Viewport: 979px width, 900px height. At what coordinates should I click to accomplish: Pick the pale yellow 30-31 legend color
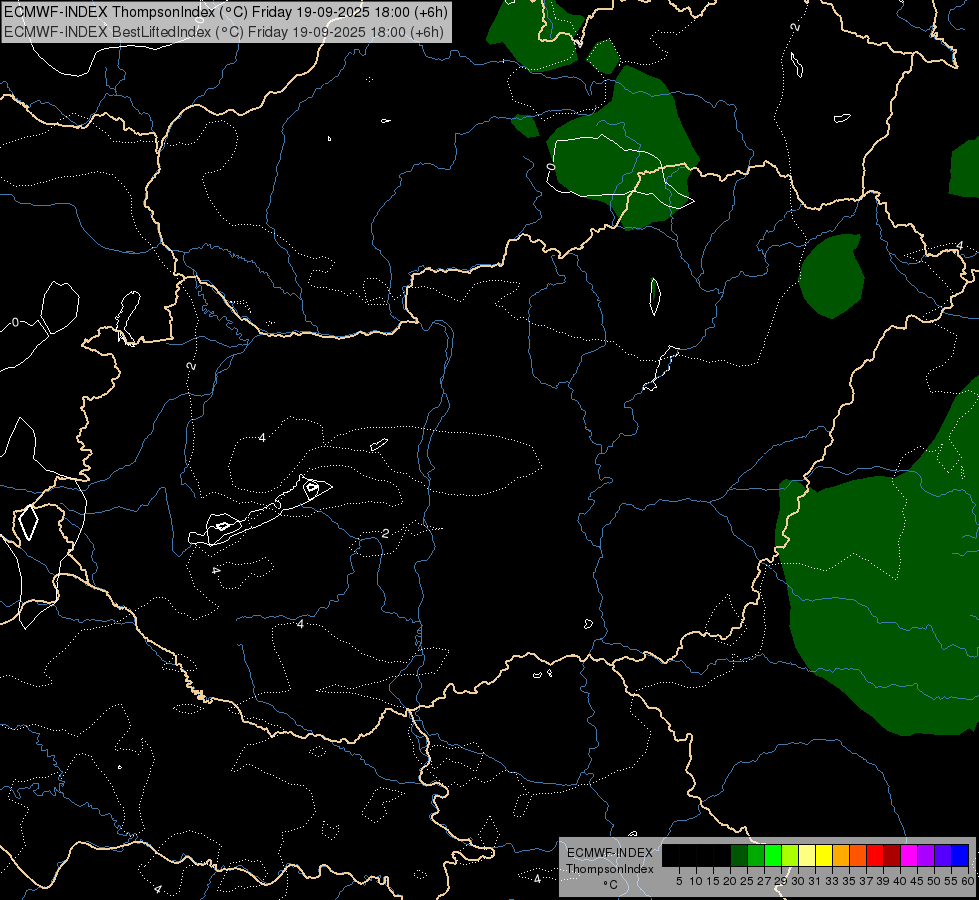coord(807,856)
